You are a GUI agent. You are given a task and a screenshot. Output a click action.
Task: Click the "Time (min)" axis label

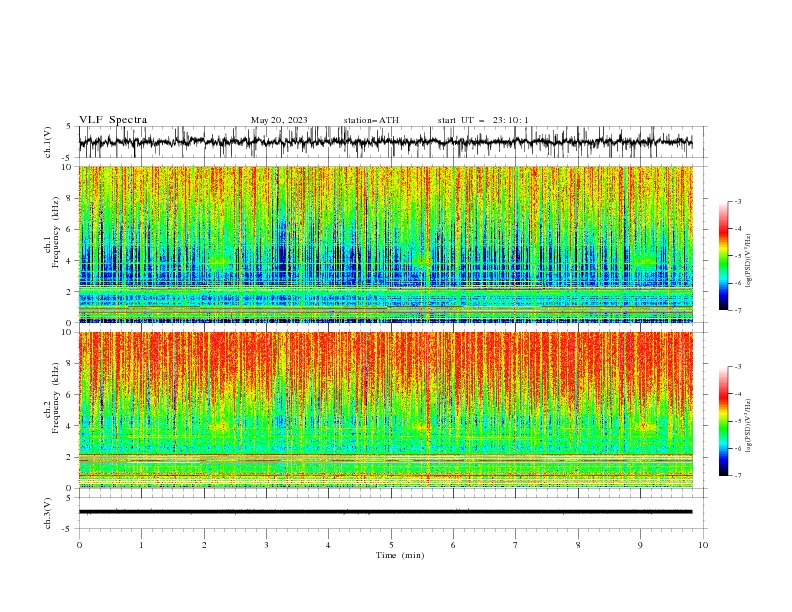[x=400, y=555]
